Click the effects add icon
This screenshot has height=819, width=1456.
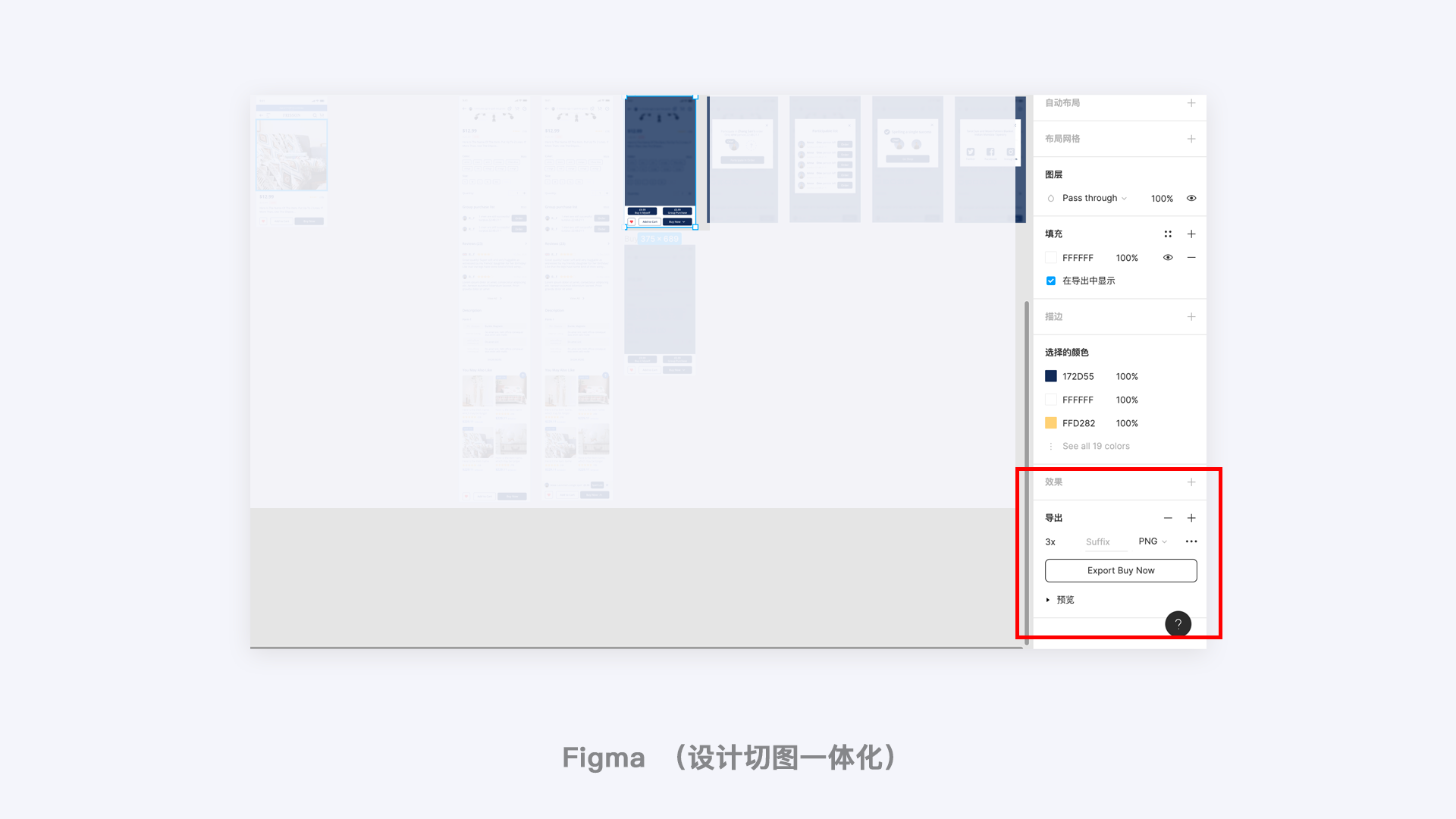pos(1191,482)
